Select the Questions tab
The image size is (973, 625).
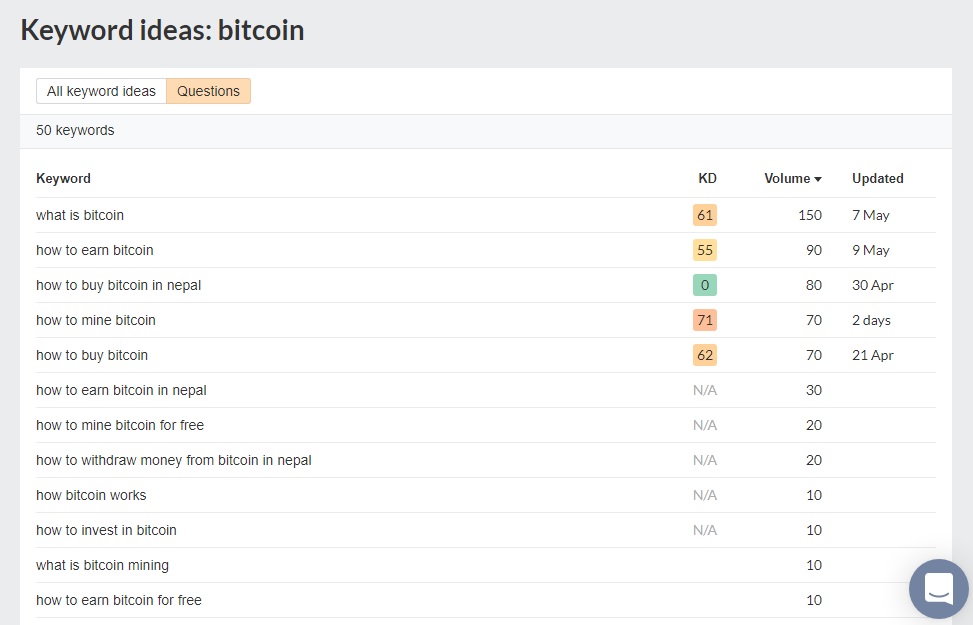pos(208,91)
